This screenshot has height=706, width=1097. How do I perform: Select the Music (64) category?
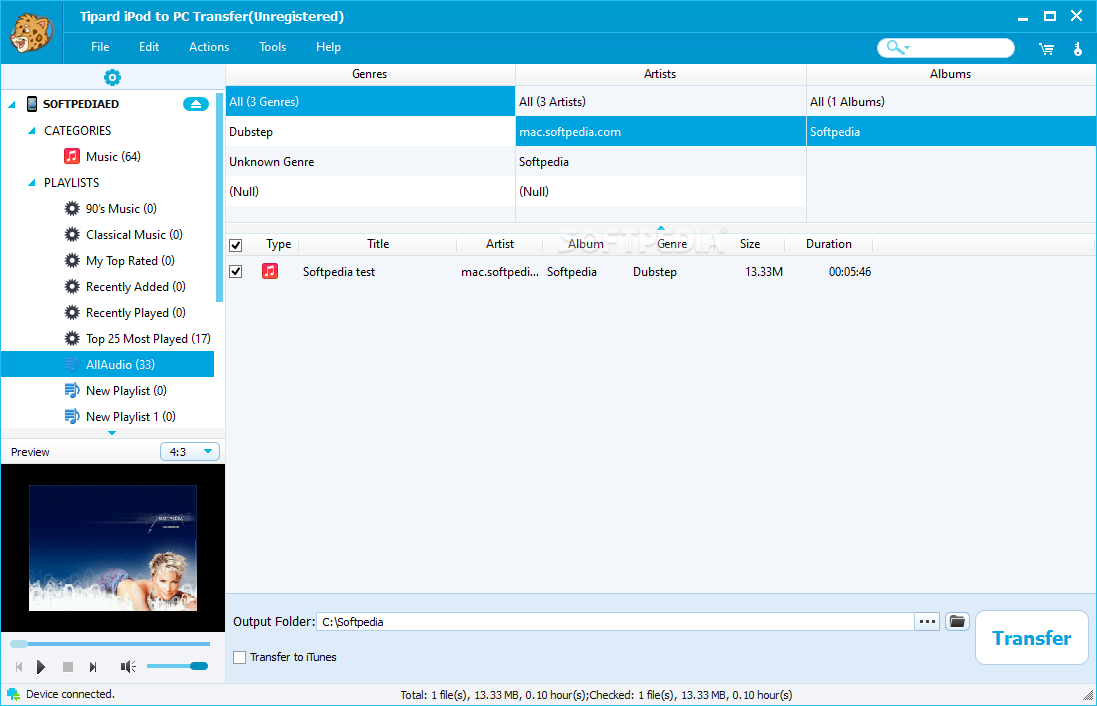(x=108, y=156)
